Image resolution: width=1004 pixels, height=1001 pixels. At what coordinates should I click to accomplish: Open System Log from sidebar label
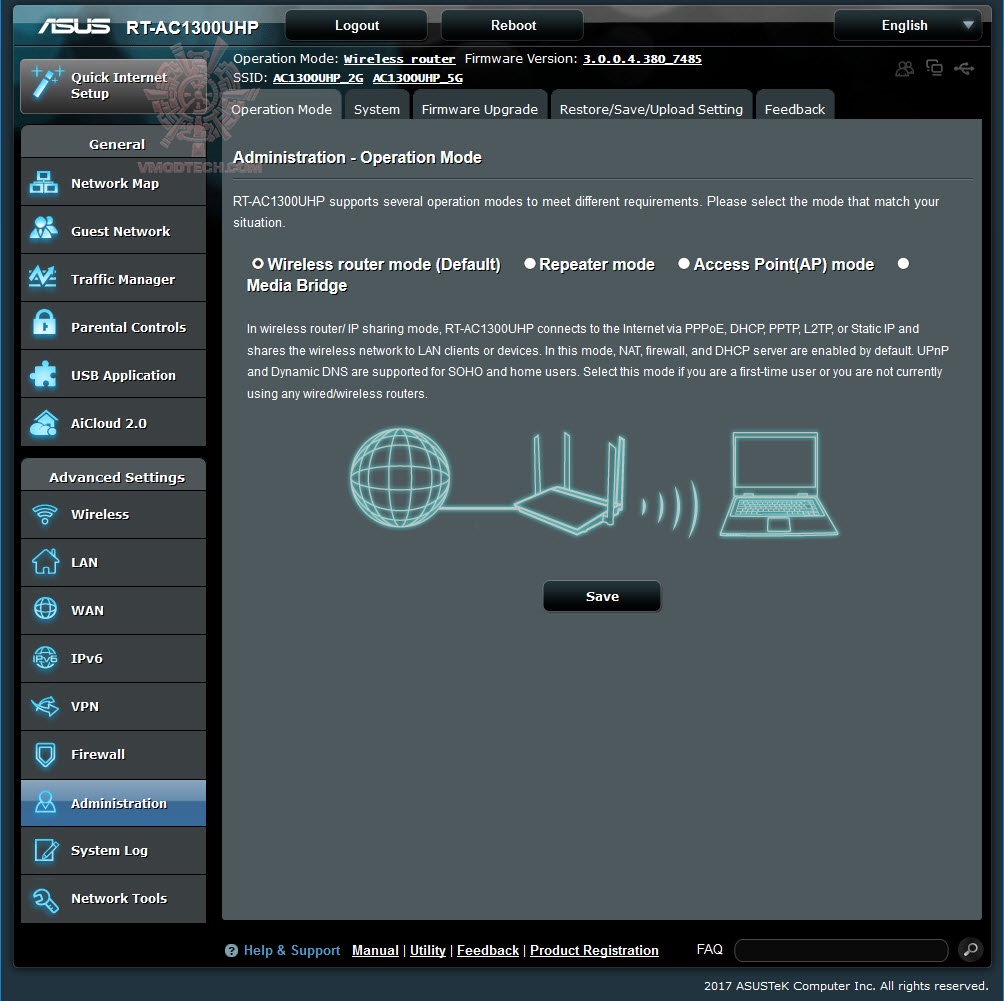[x=109, y=850]
